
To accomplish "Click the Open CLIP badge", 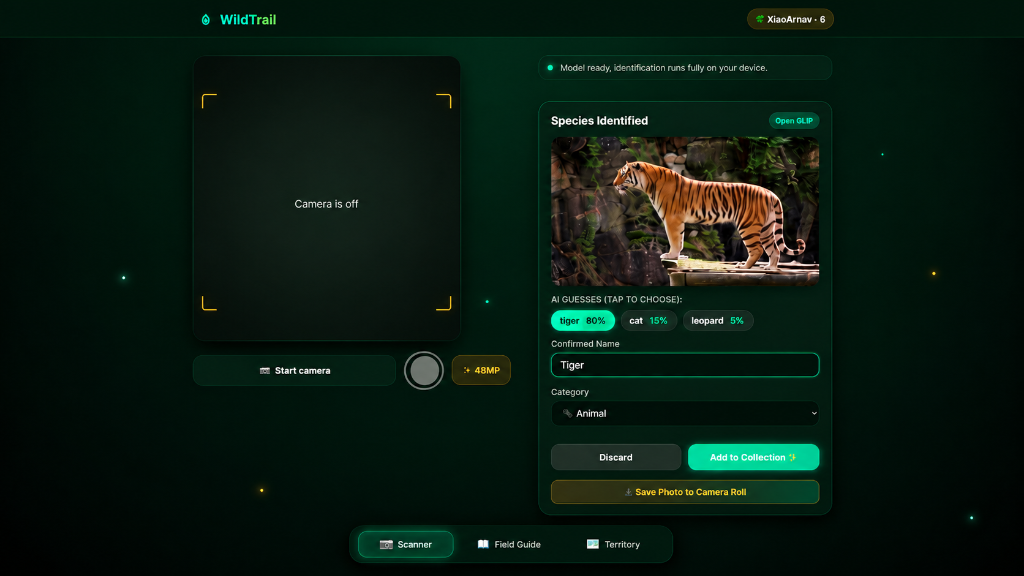I will [793, 121].
